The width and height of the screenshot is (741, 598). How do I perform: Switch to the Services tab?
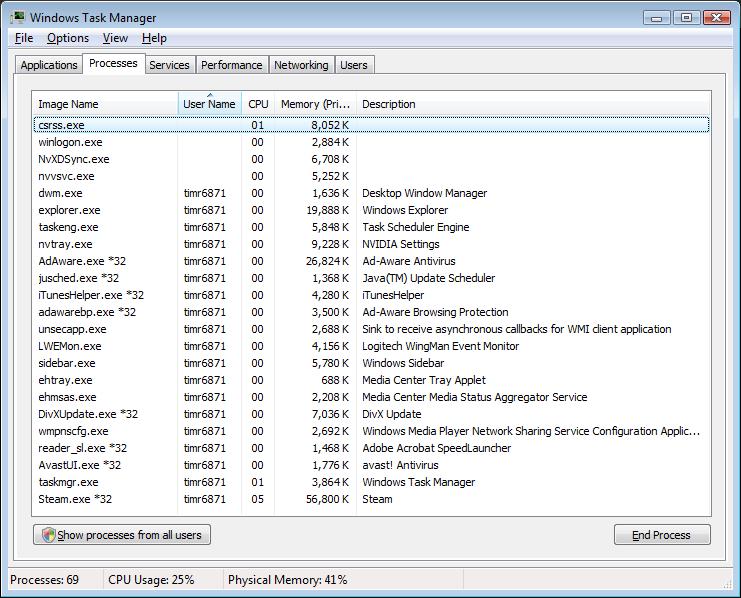[169, 65]
